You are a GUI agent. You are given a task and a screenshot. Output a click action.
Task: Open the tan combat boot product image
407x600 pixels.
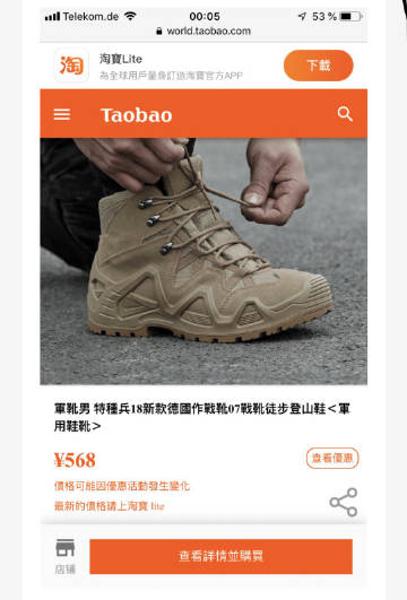(204, 261)
